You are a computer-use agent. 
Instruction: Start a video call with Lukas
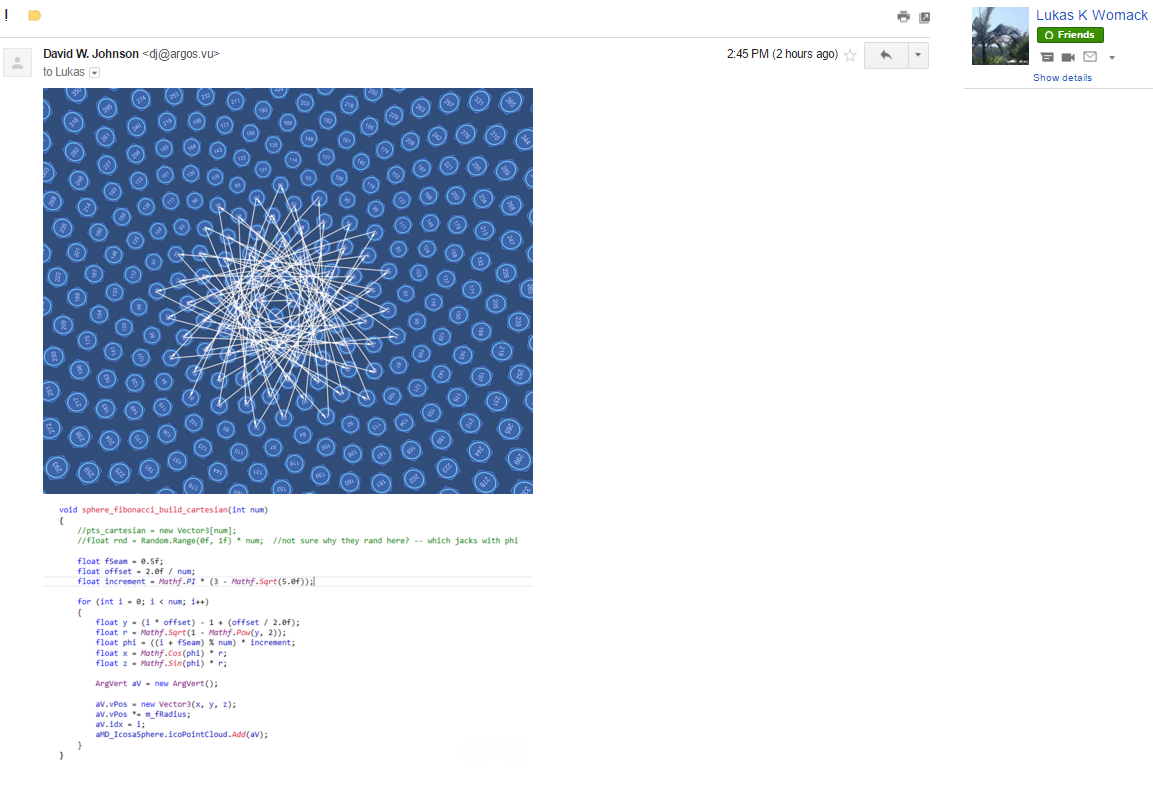[1068, 58]
